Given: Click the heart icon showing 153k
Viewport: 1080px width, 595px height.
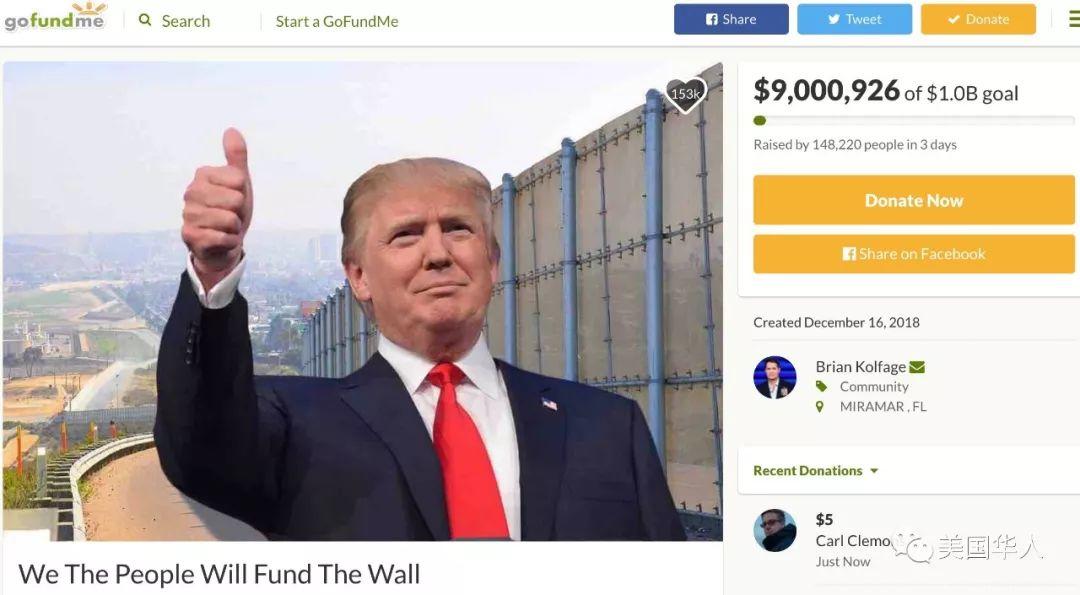Looking at the screenshot, I should 685,94.
